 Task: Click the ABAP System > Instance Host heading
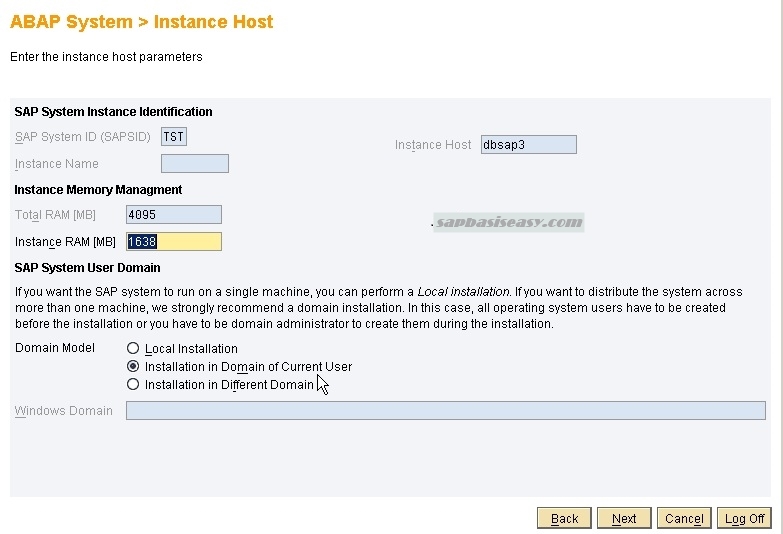tap(141, 22)
